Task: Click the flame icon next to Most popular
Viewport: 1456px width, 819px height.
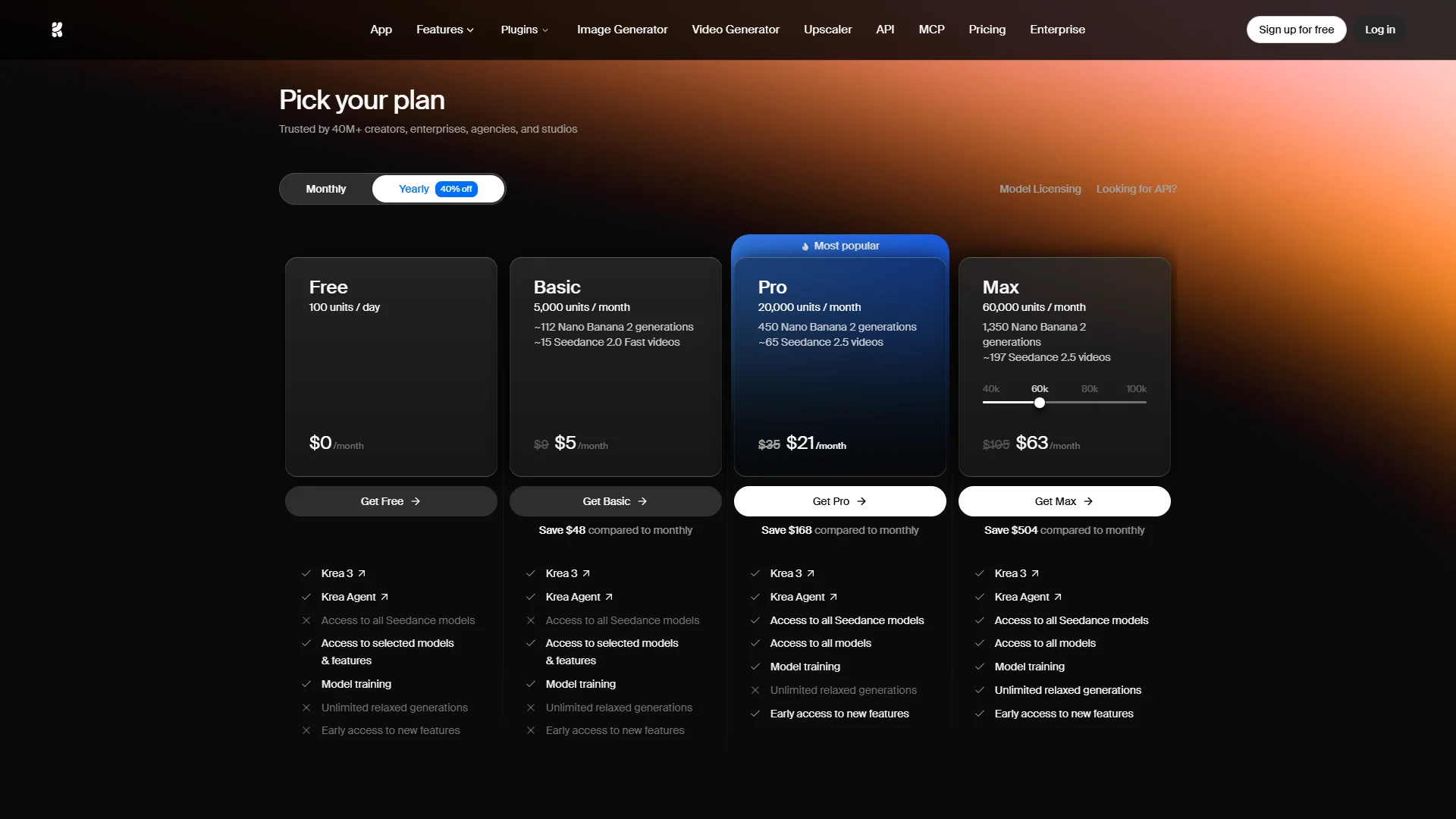Action: point(805,246)
